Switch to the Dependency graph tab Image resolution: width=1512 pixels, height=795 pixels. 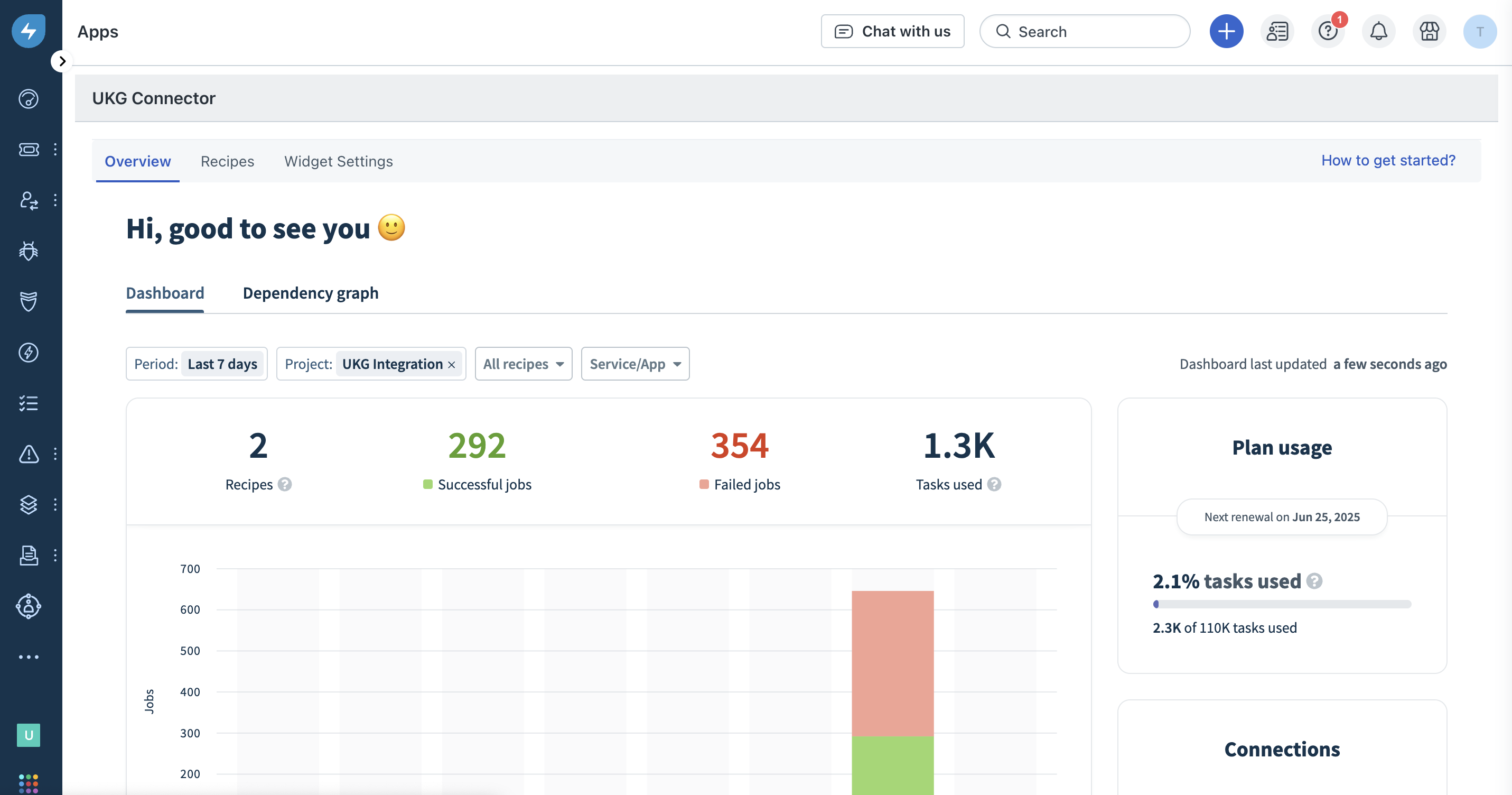[311, 293]
